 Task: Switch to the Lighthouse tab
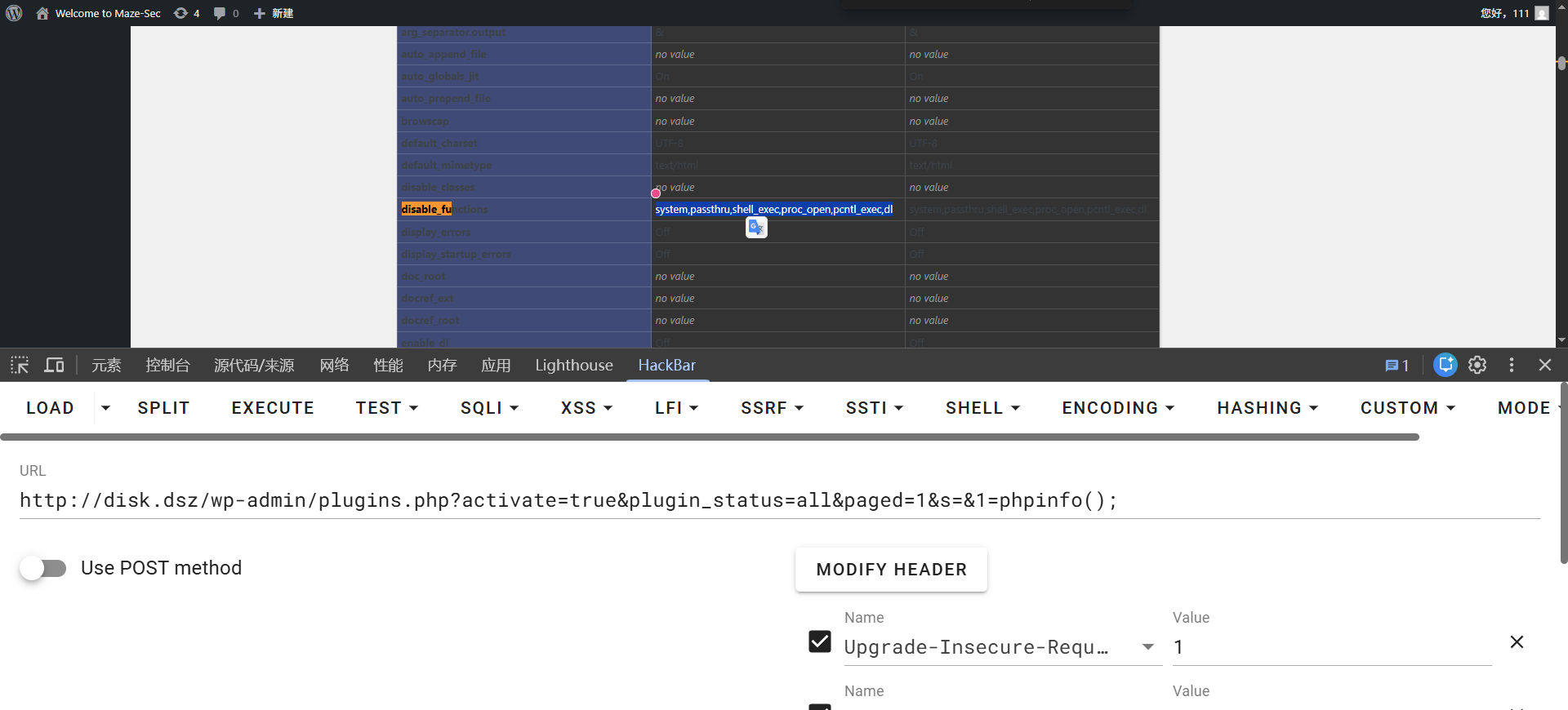pyautogui.click(x=573, y=365)
